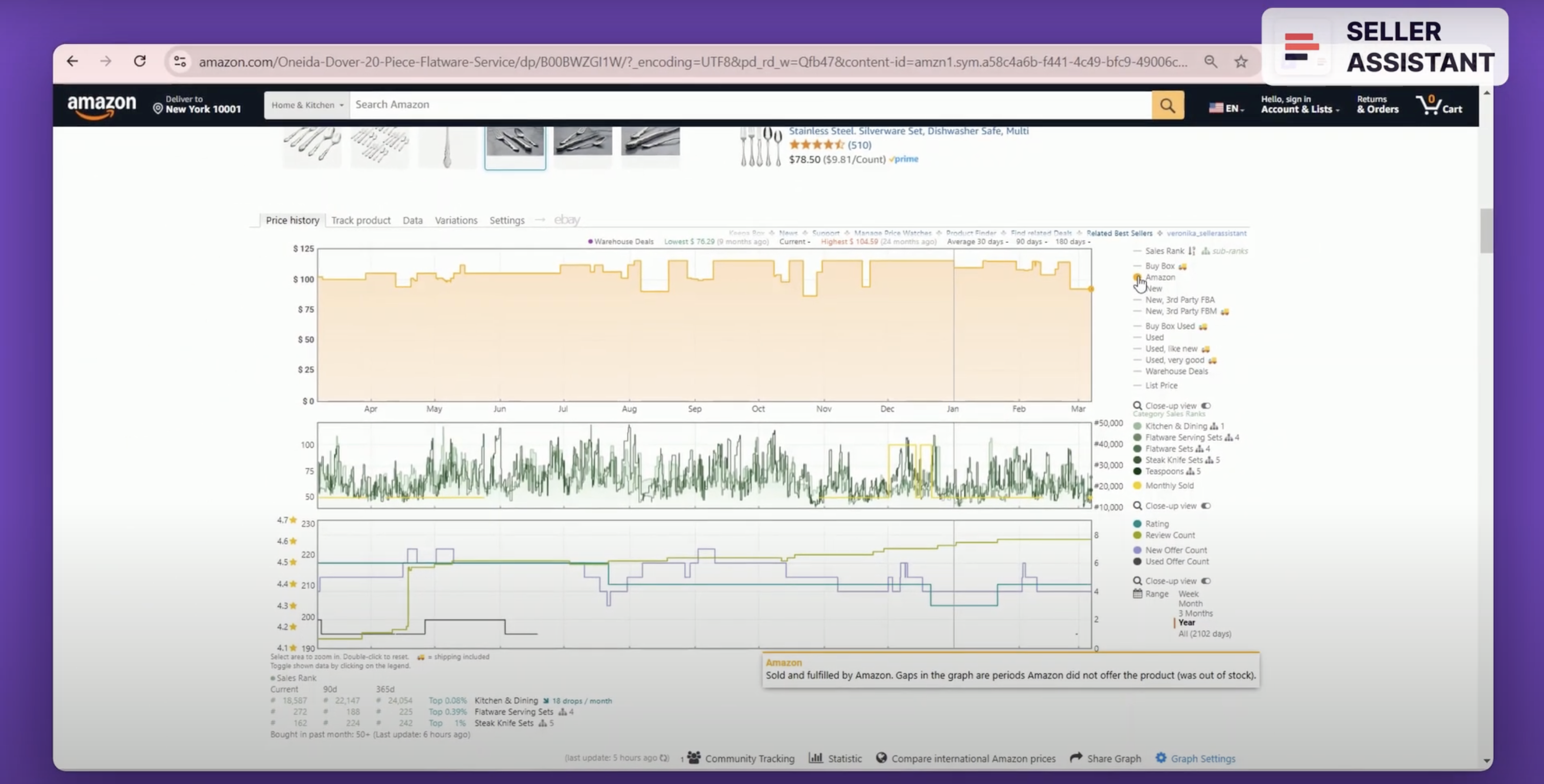Open the Track product tab

click(361, 220)
